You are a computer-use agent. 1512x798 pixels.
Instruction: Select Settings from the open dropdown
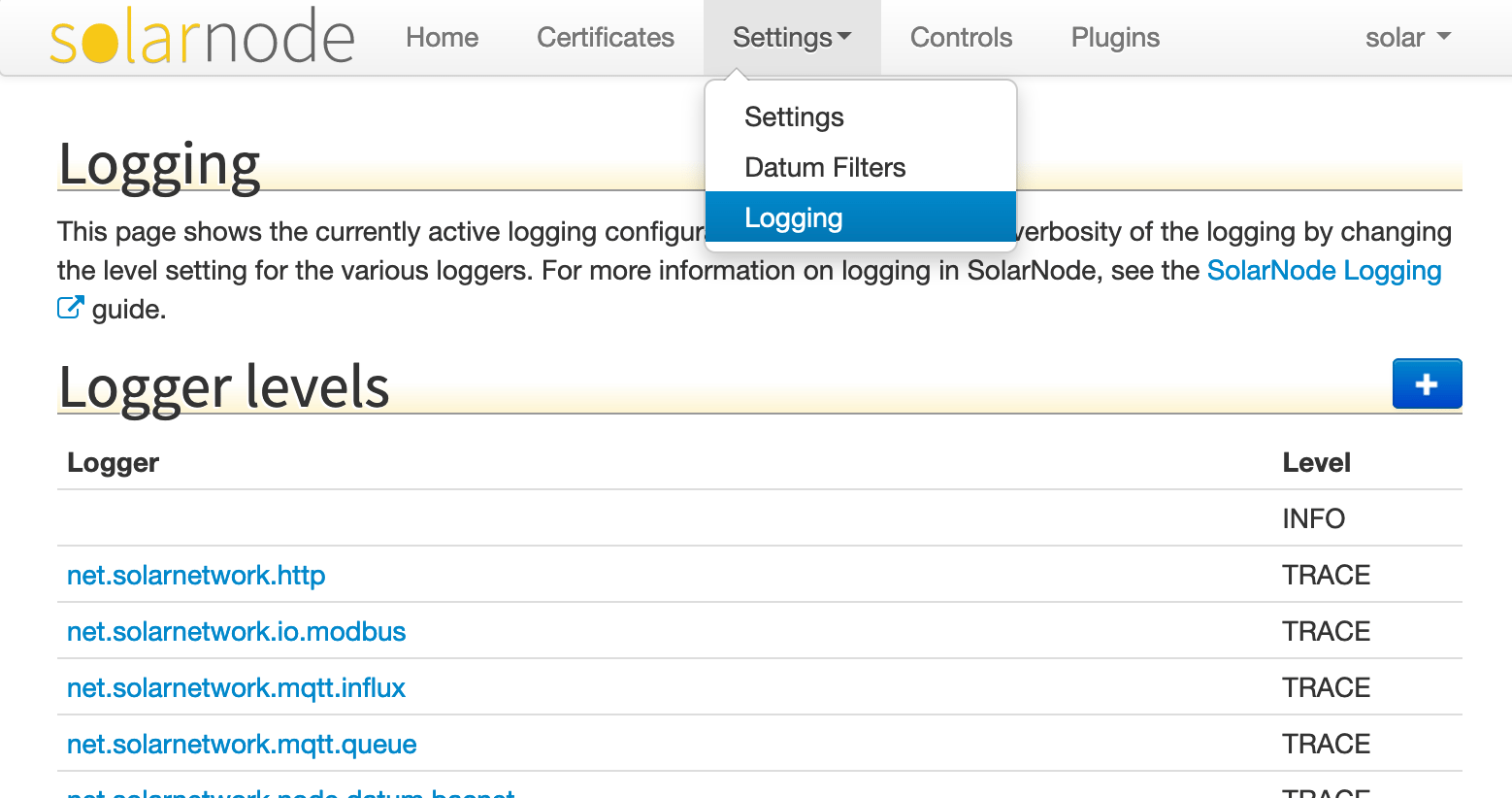794,116
